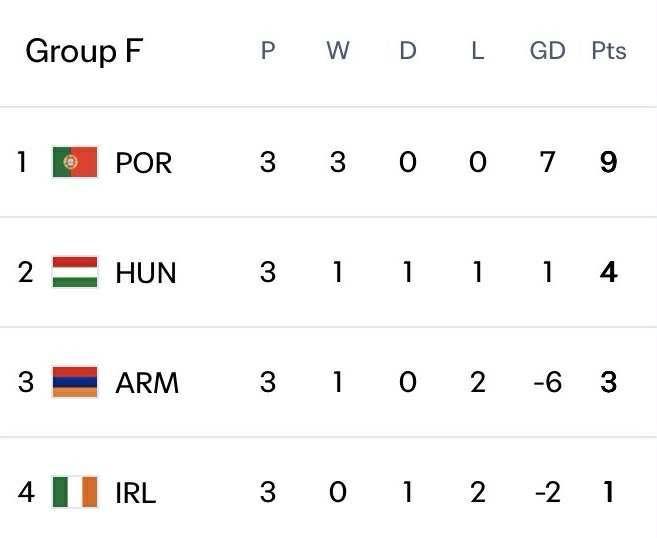657x538 pixels.
Task: Click the W column header
Action: pos(338,51)
